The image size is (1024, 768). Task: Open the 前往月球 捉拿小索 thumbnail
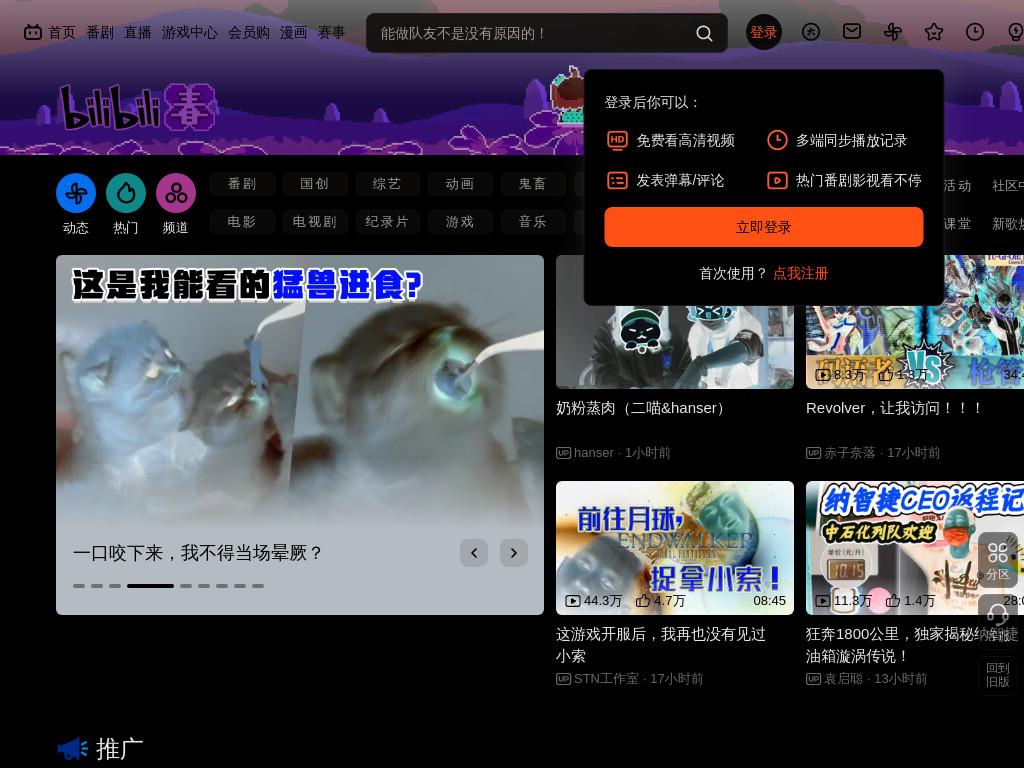675,548
